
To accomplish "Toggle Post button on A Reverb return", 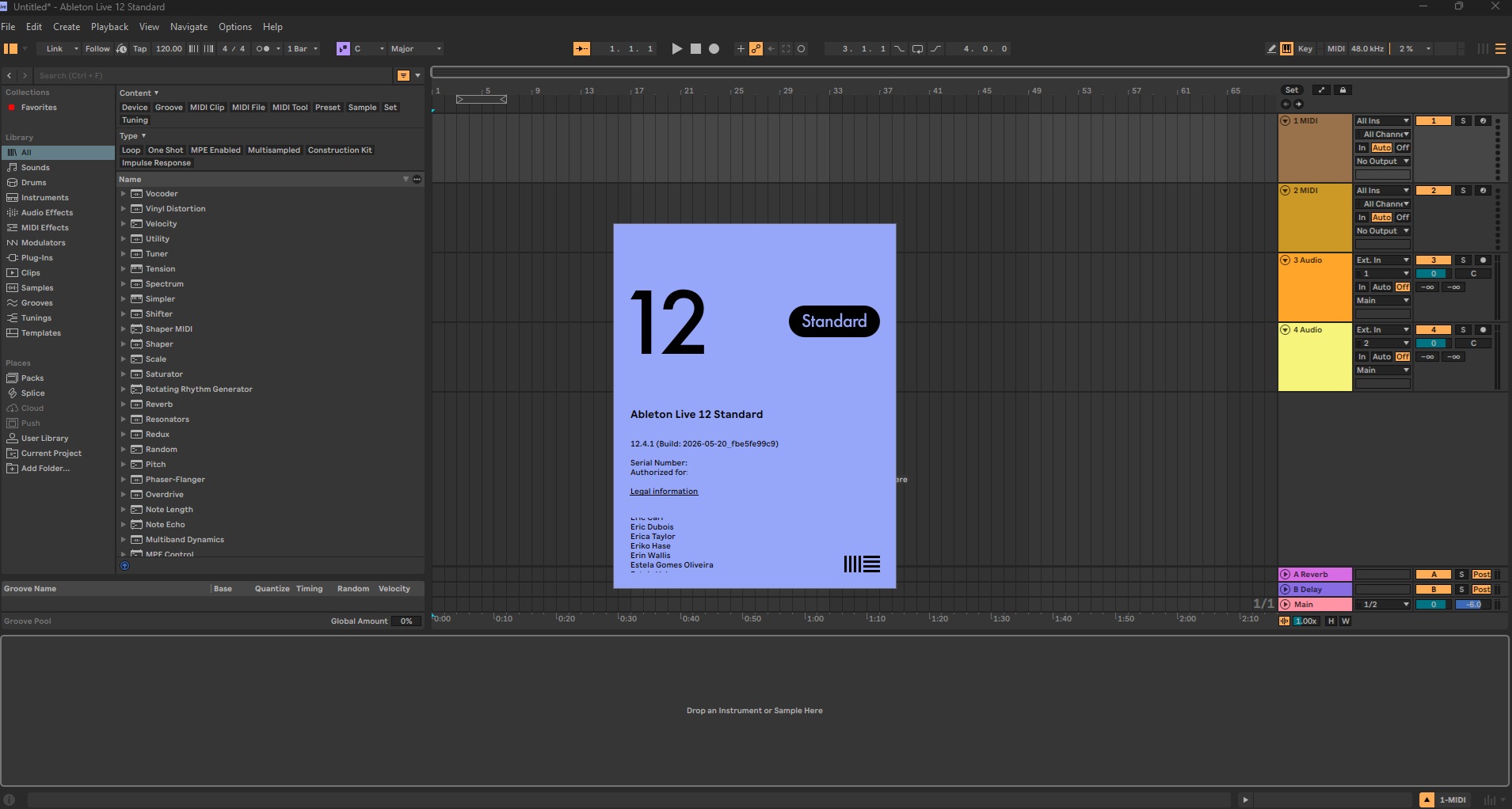I will pyautogui.click(x=1481, y=575).
